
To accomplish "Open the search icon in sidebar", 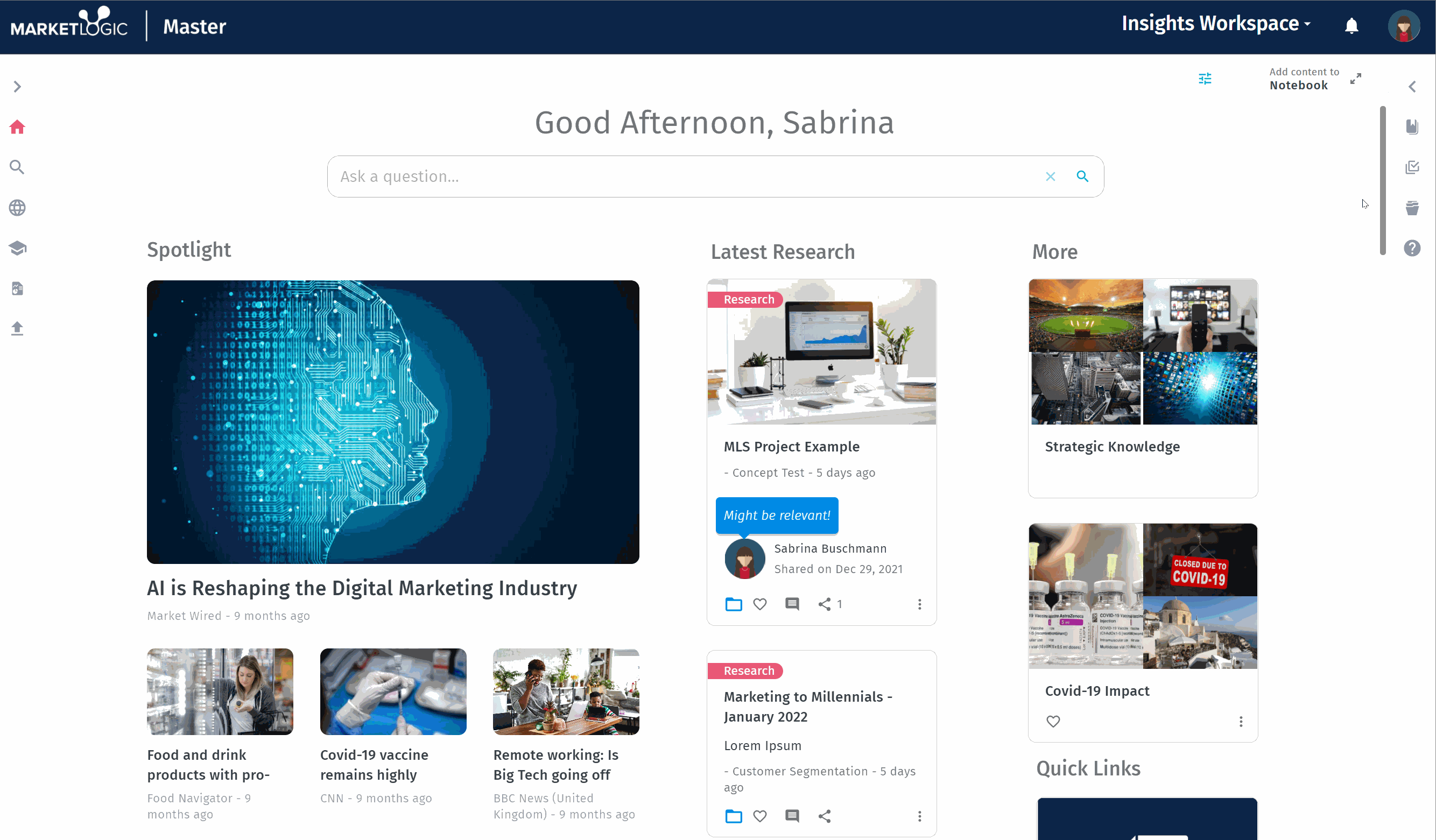I will click(17, 167).
